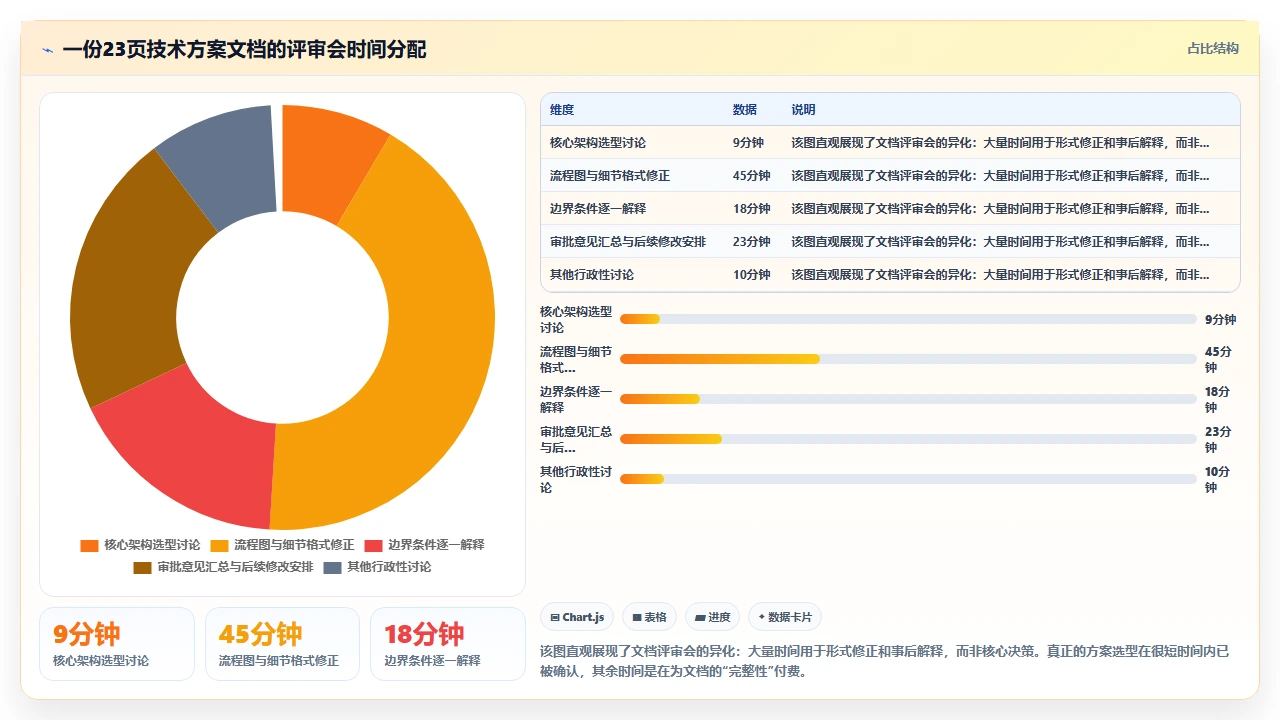Click the 占比结构 label in header
Image resolution: width=1280 pixels, height=720 pixels.
point(1213,48)
